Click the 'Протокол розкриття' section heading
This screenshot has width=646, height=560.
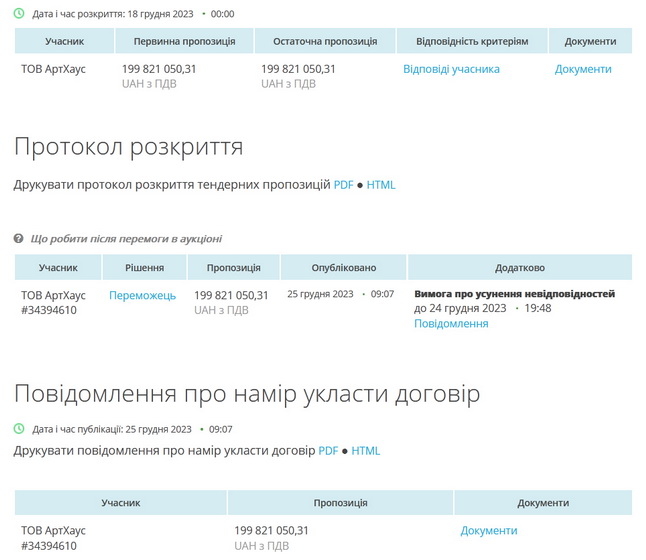(x=128, y=147)
